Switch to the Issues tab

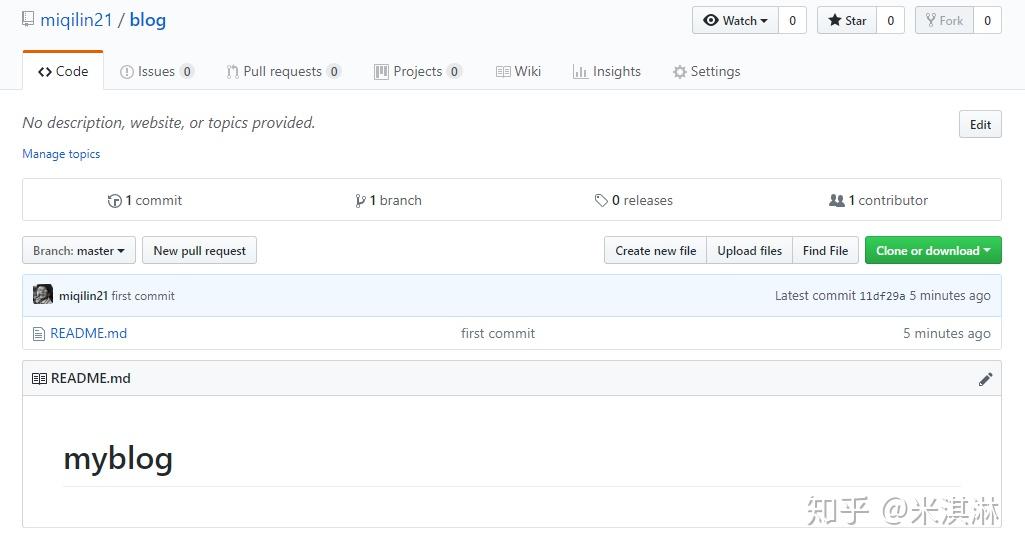click(156, 72)
